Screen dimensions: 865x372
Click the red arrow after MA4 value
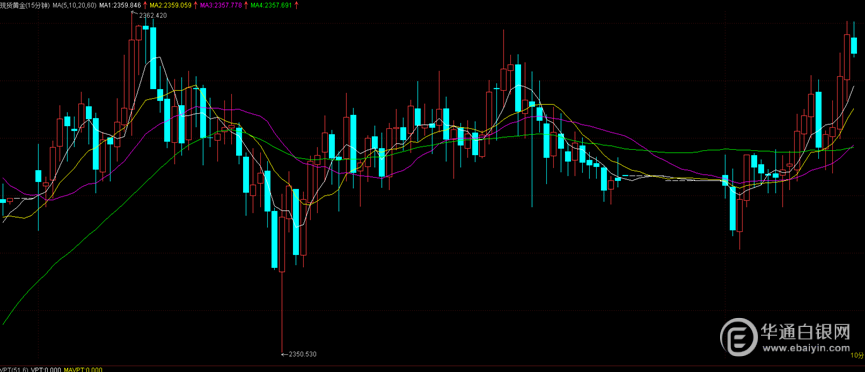click(296, 5)
